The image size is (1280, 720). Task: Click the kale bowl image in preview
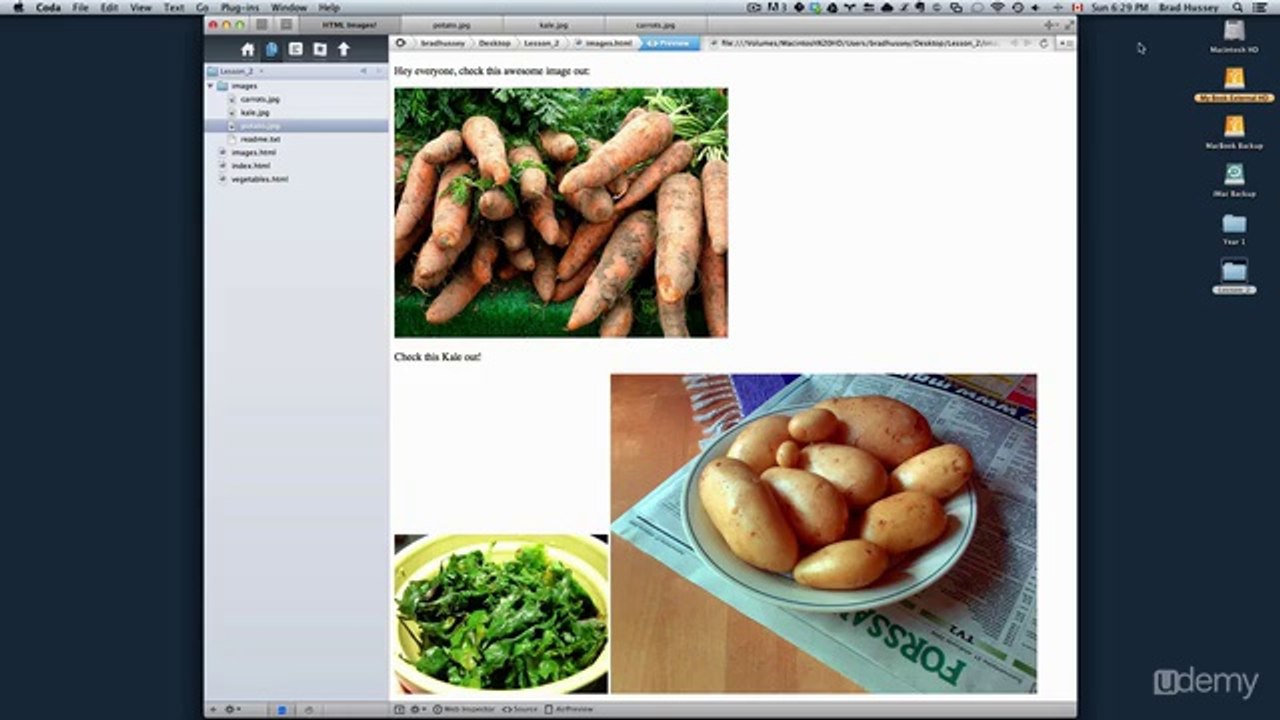(501, 614)
